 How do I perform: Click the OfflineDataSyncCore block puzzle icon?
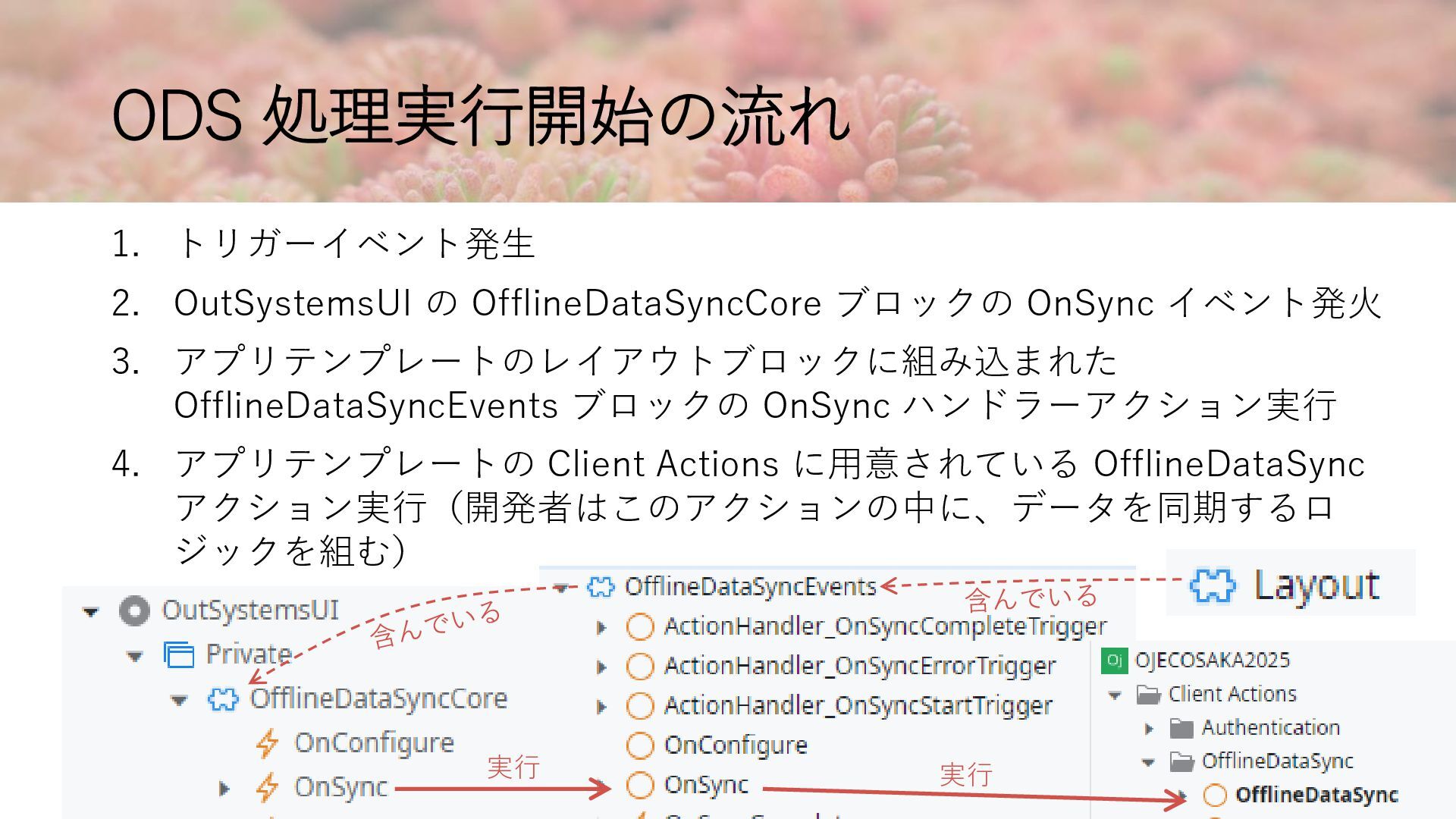pos(223,699)
